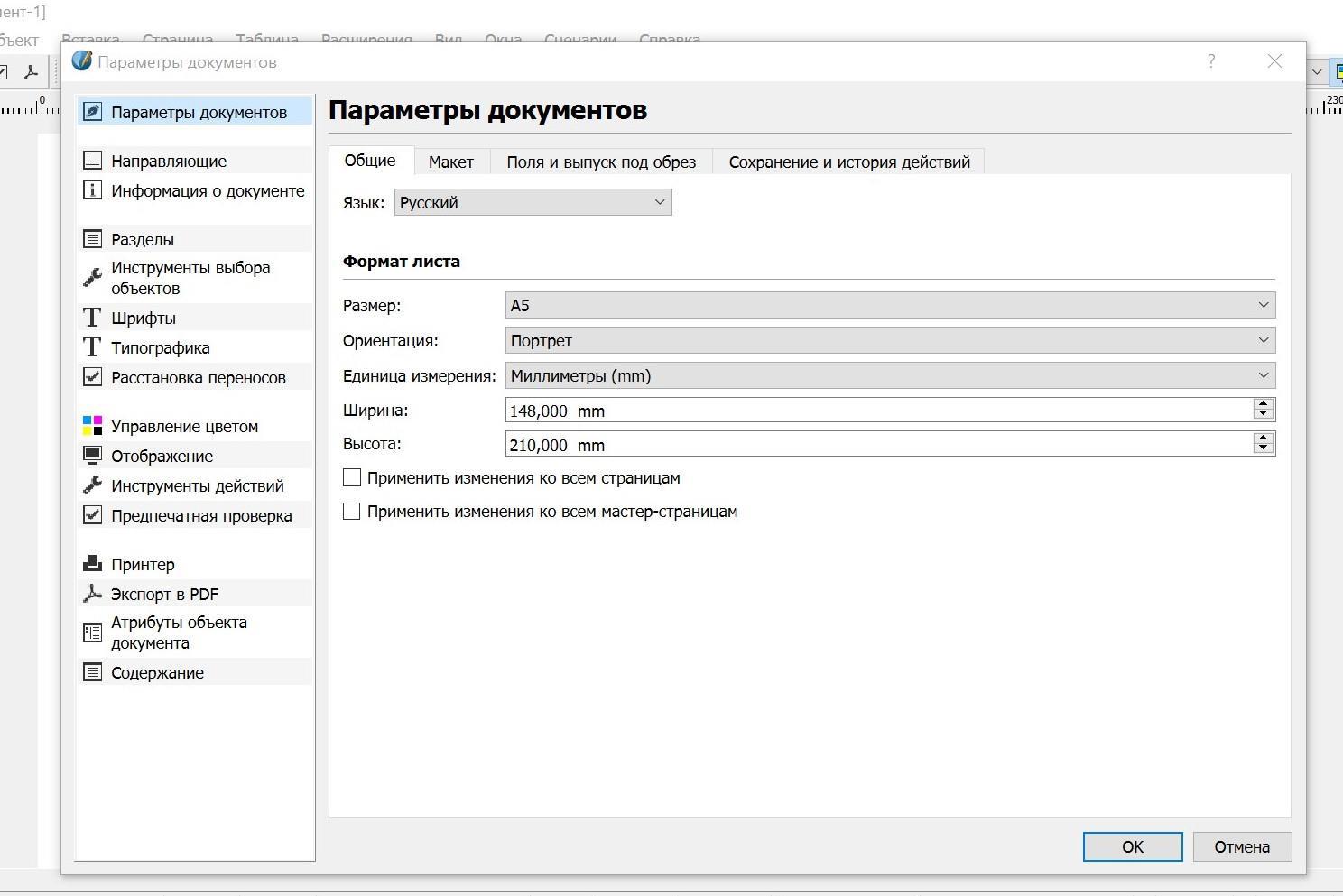Screen dimensions: 1343x896
Task: Click into the Width (Ширина) input field
Action: pos(875,411)
